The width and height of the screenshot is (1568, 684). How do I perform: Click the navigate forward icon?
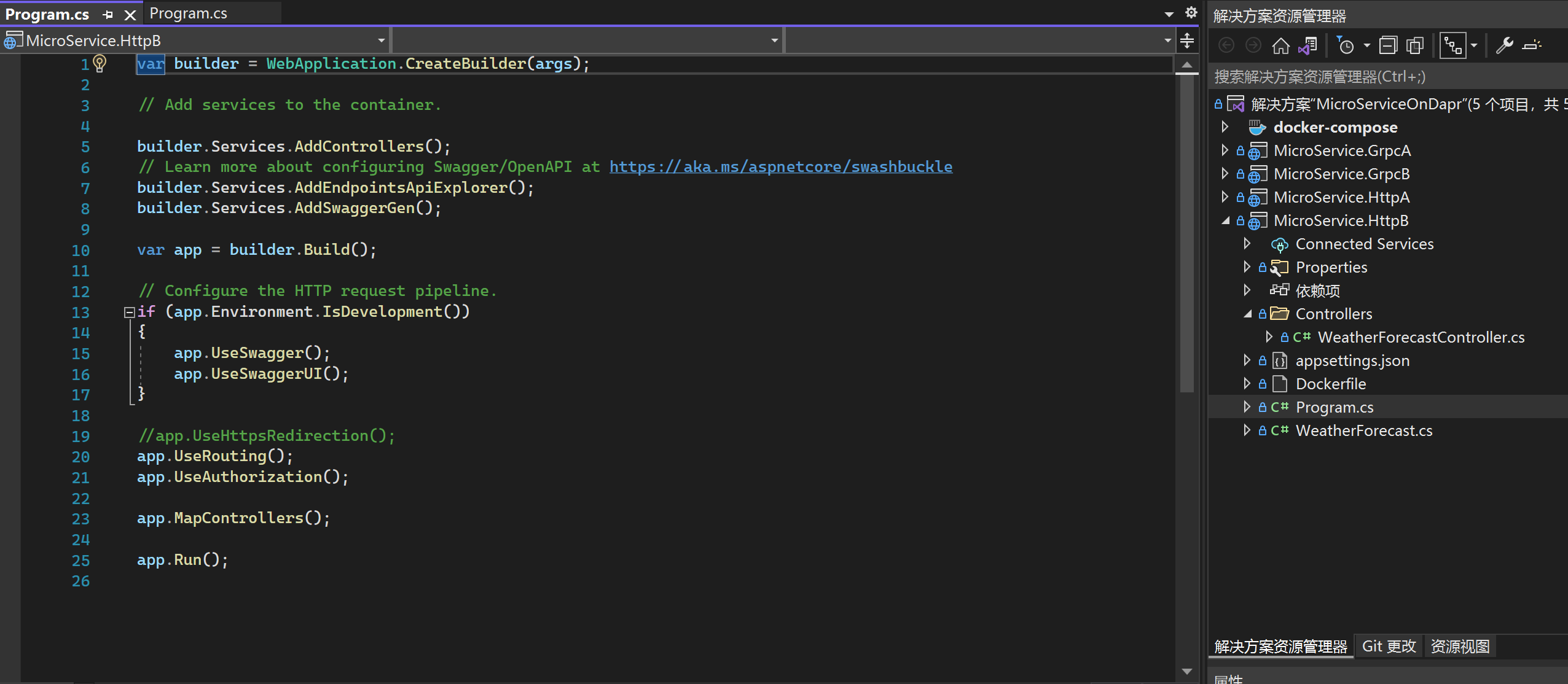[x=1250, y=44]
